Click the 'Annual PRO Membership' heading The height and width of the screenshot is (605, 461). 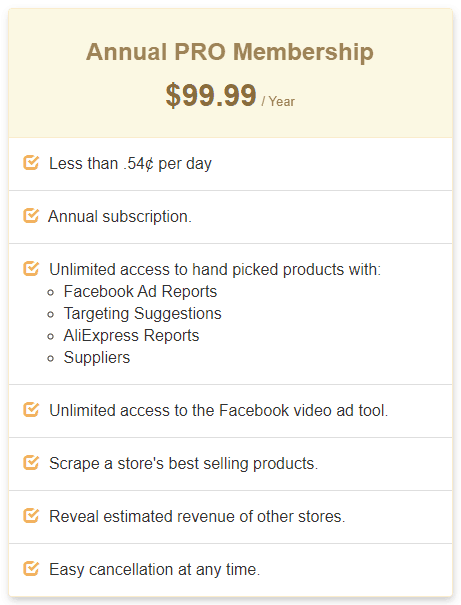coord(230,52)
